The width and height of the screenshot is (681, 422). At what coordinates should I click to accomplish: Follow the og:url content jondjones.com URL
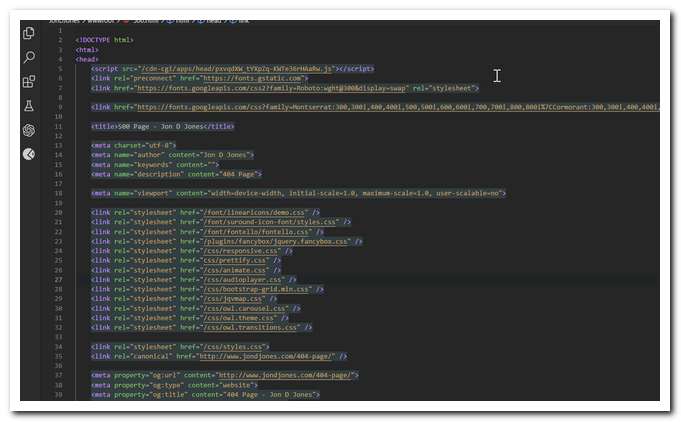click(287, 376)
